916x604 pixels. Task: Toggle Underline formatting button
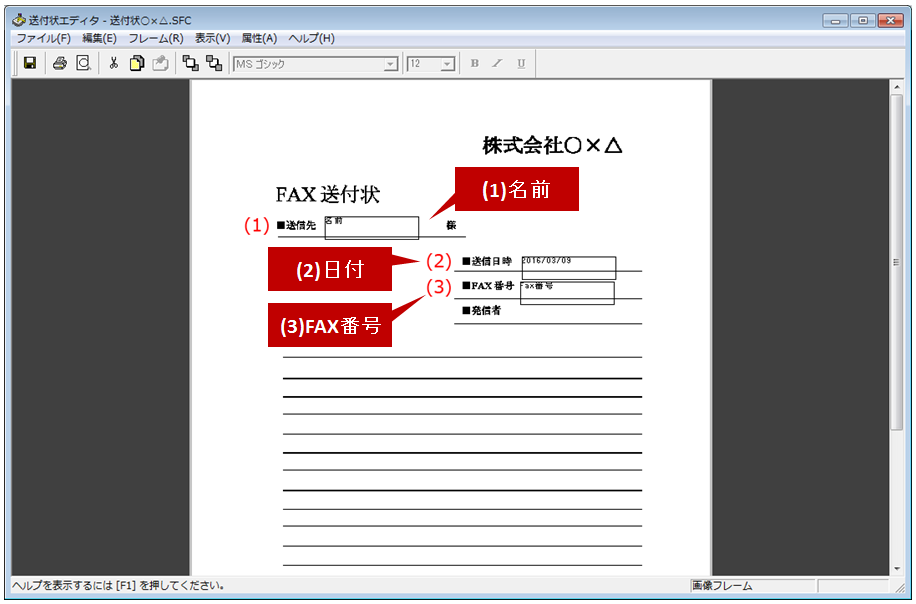(521, 63)
